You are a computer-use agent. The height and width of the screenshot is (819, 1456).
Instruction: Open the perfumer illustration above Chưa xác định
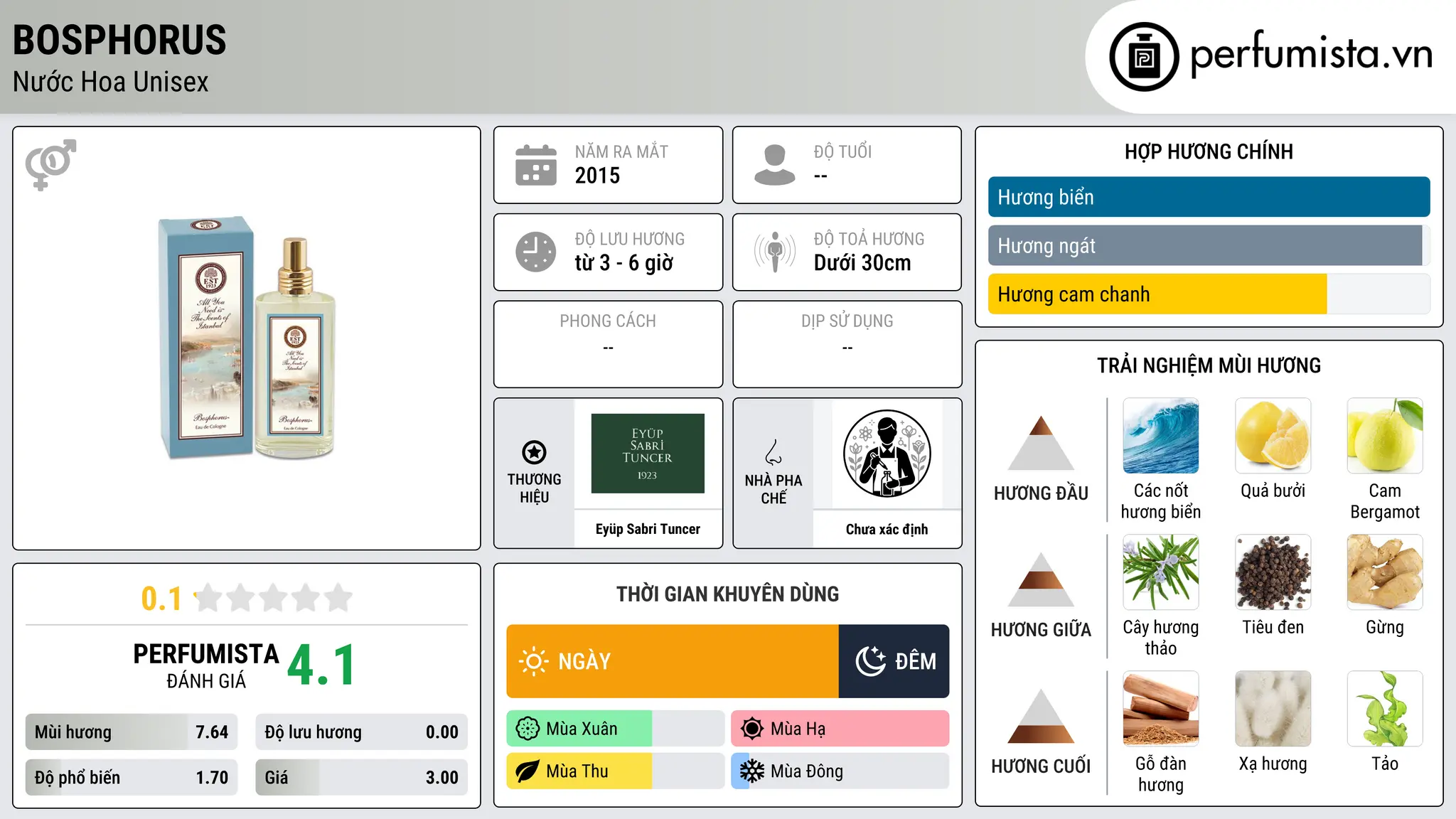[x=887, y=454]
